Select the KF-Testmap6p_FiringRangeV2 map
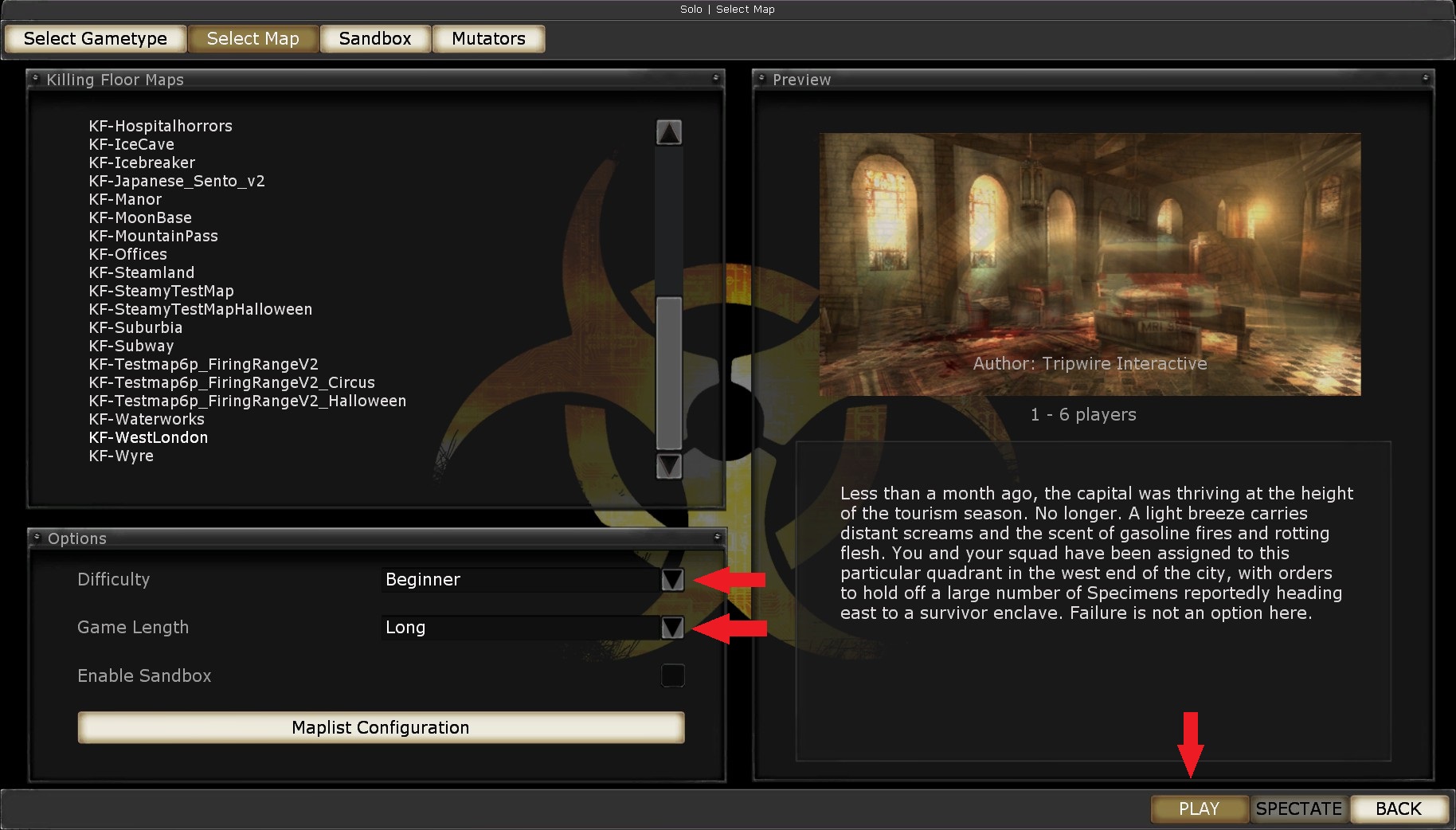The height and width of the screenshot is (830, 1456). pos(204,364)
